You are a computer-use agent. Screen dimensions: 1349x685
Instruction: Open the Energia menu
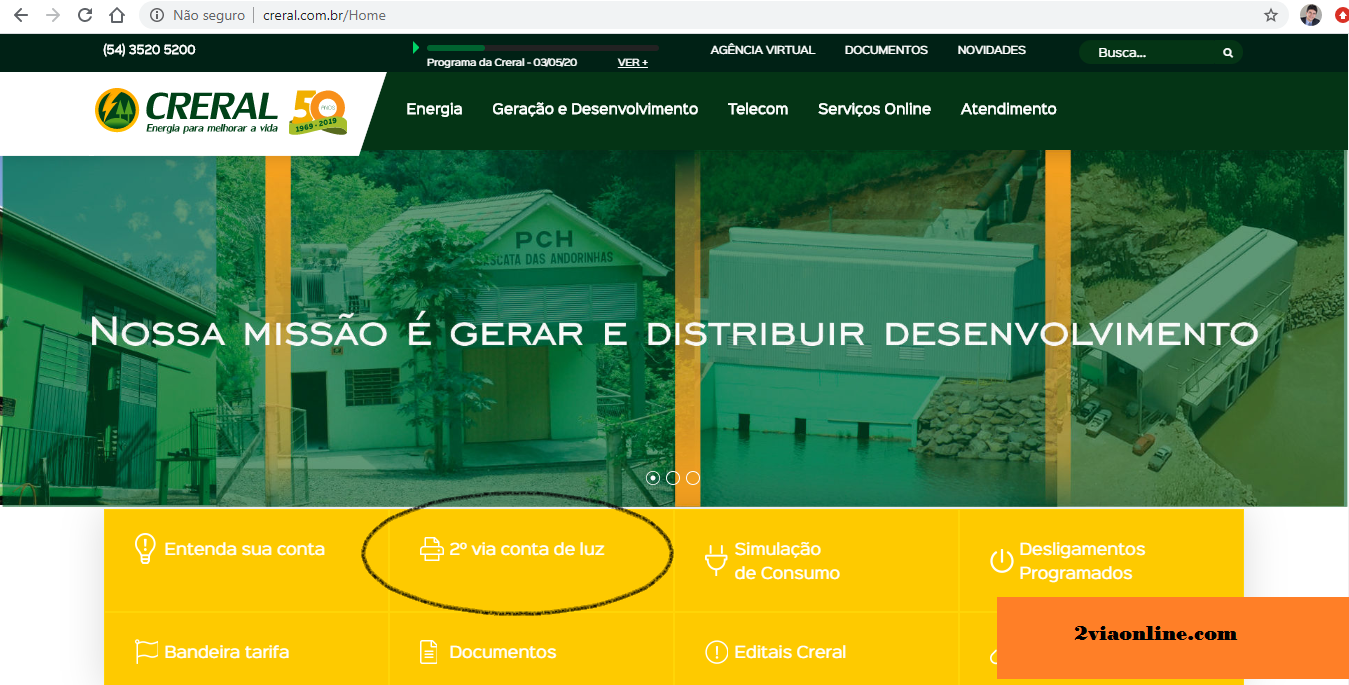434,109
